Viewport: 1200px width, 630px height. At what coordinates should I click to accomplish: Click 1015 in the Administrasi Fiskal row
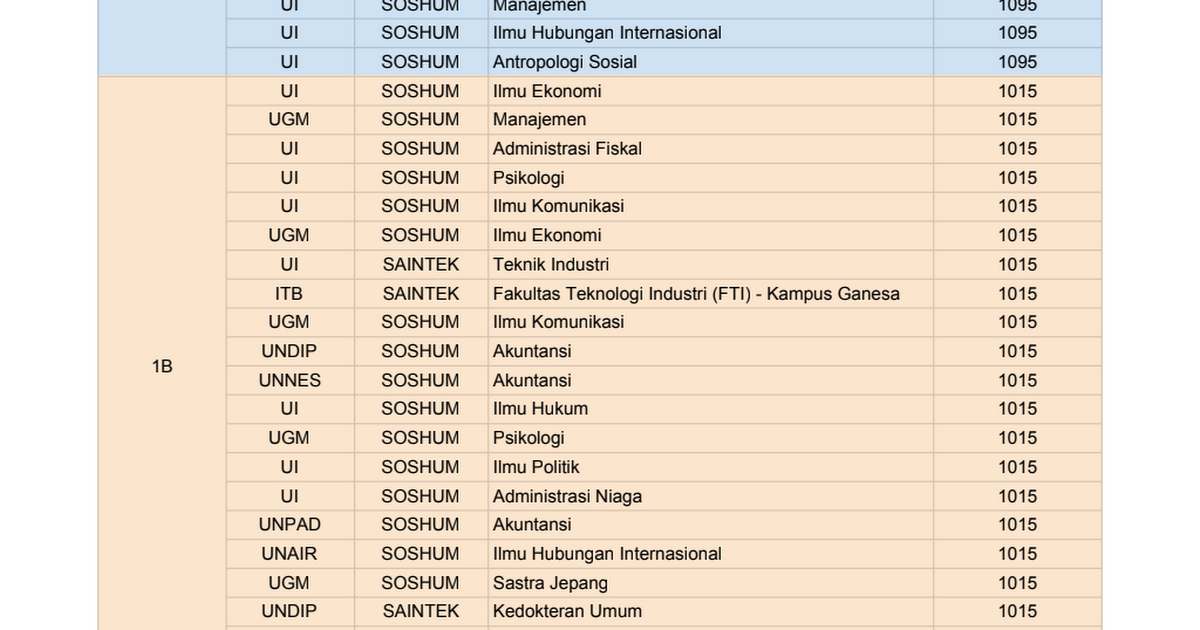1017,148
